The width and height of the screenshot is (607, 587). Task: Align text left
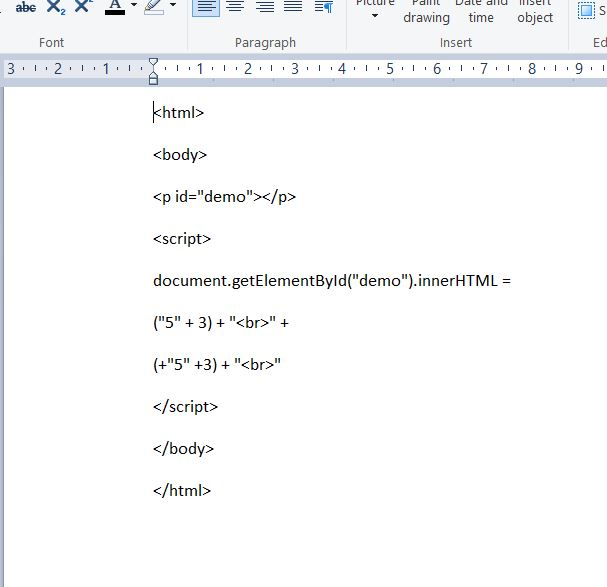[206, 7]
